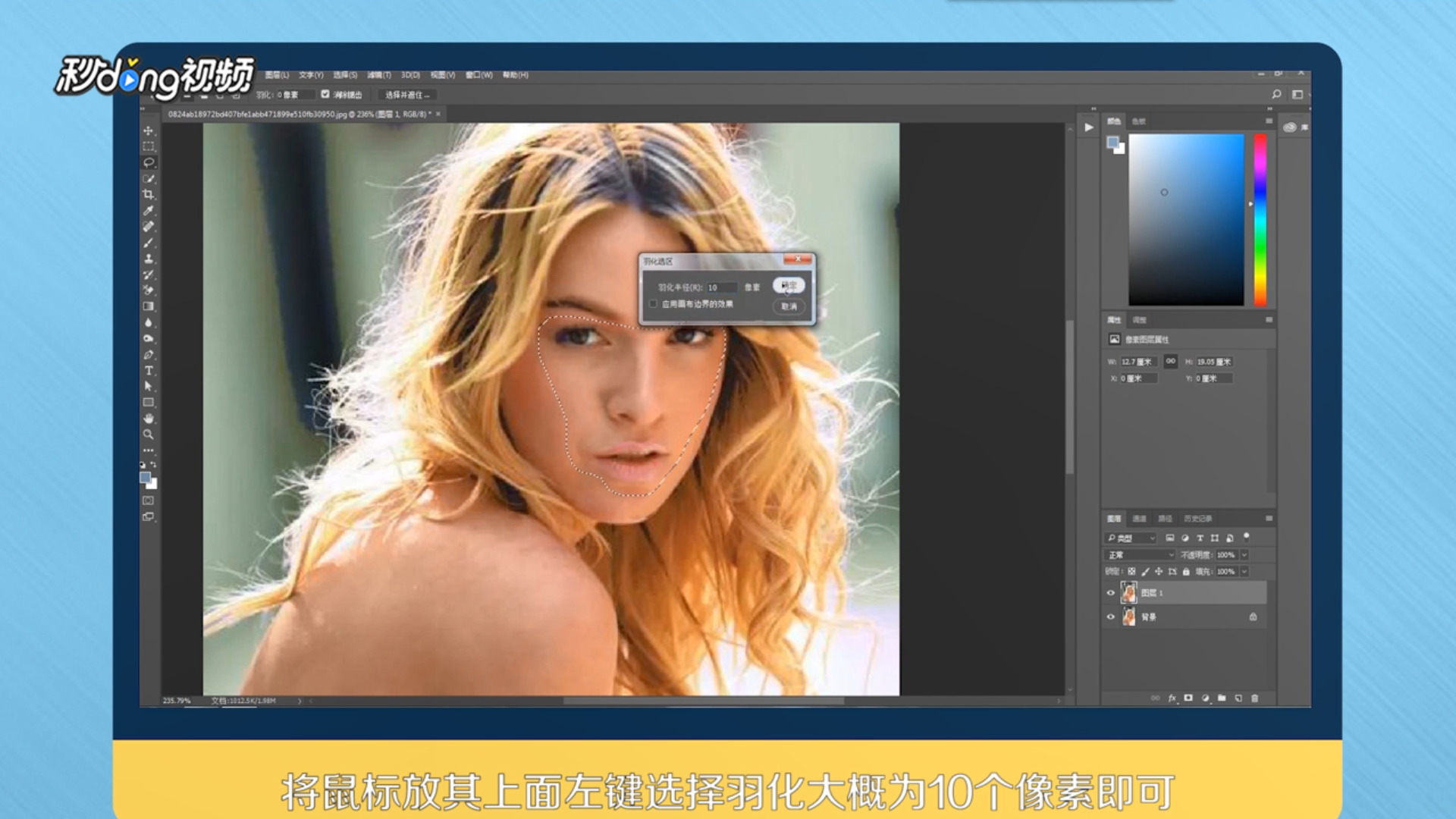Open the 选择(S) menu
Viewport: 1456px width, 819px height.
(x=345, y=75)
